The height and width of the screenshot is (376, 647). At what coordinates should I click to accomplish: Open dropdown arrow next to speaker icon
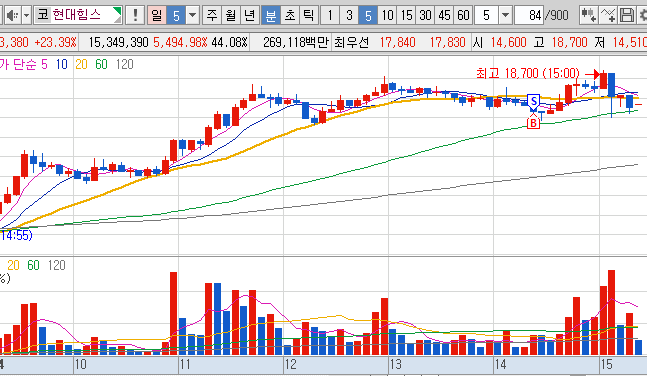(x=26, y=16)
